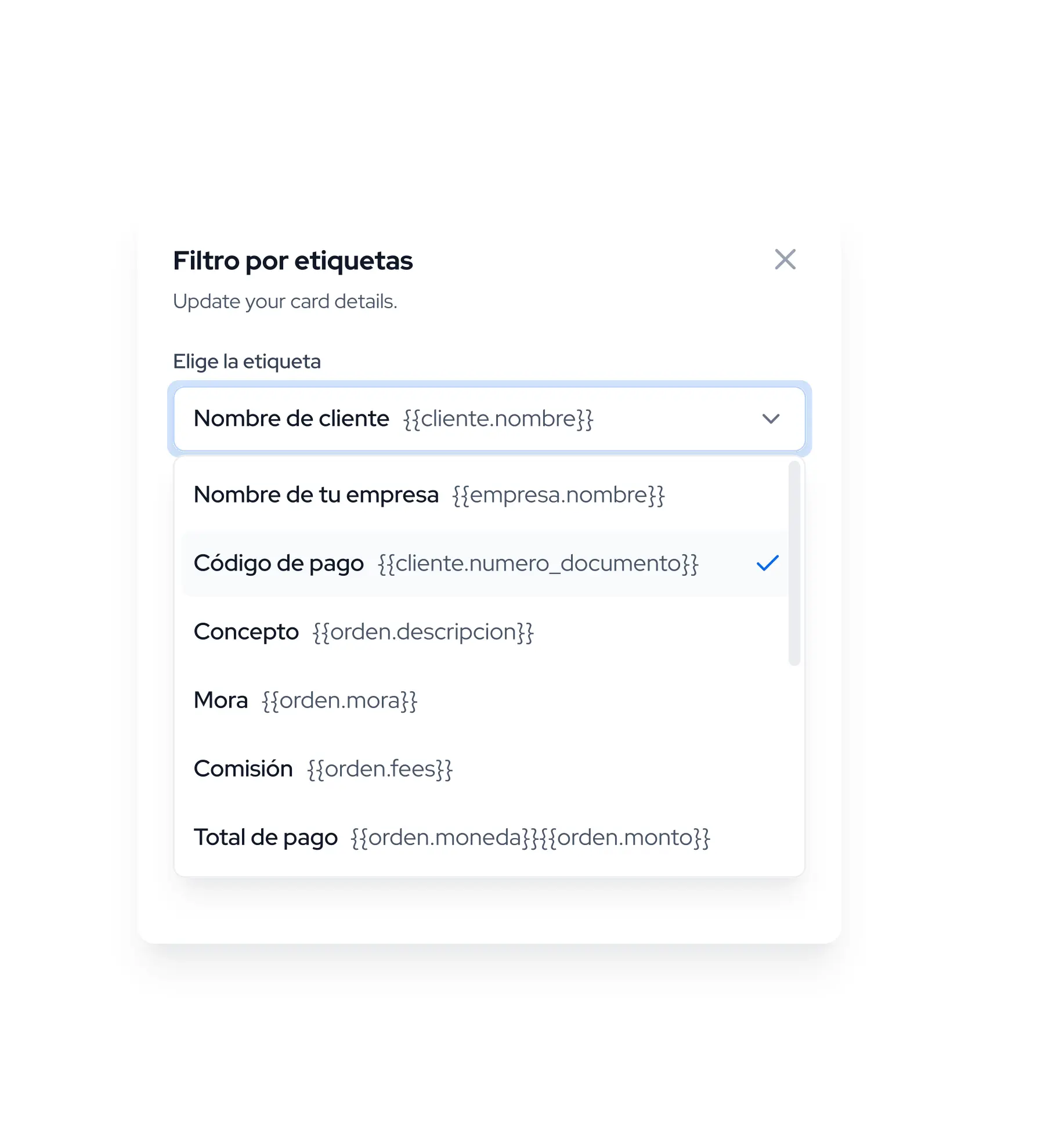Click the Elige la etiqueta field label
This screenshot has width=1055, height=1148.
(247, 362)
